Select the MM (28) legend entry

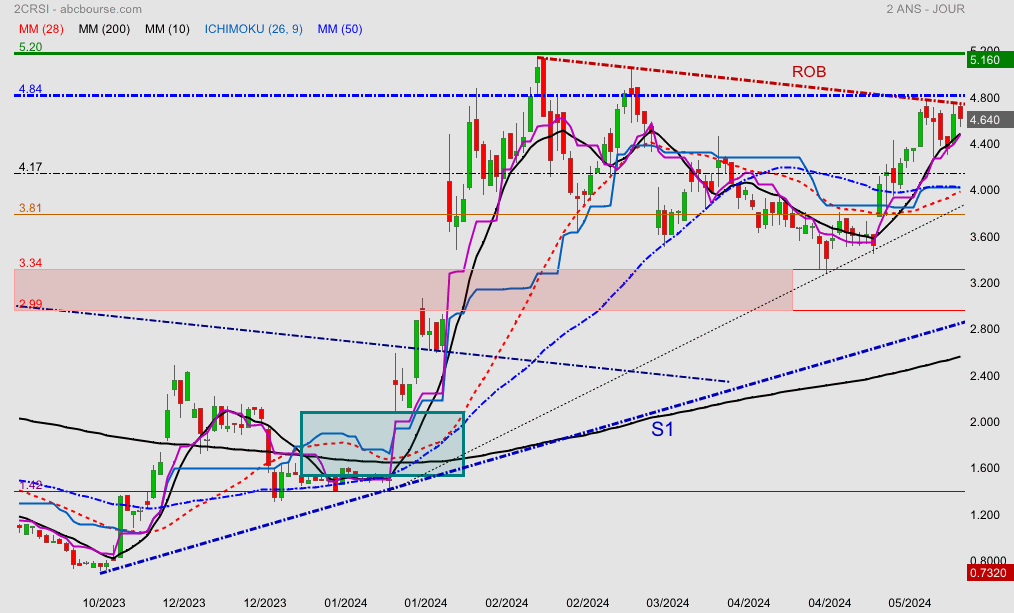tap(41, 29)
